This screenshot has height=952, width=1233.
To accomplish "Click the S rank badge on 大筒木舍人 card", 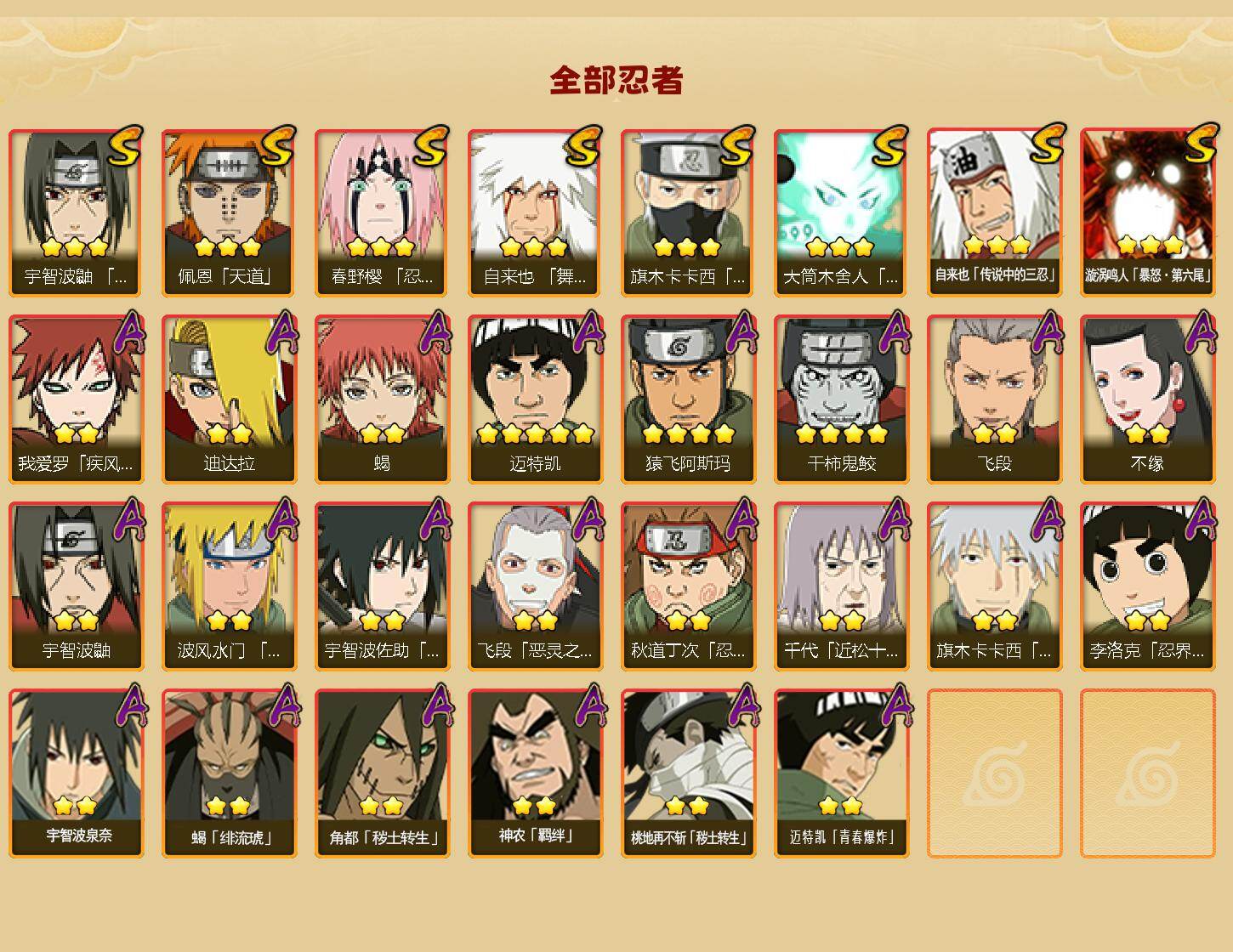I will [889, 146].
